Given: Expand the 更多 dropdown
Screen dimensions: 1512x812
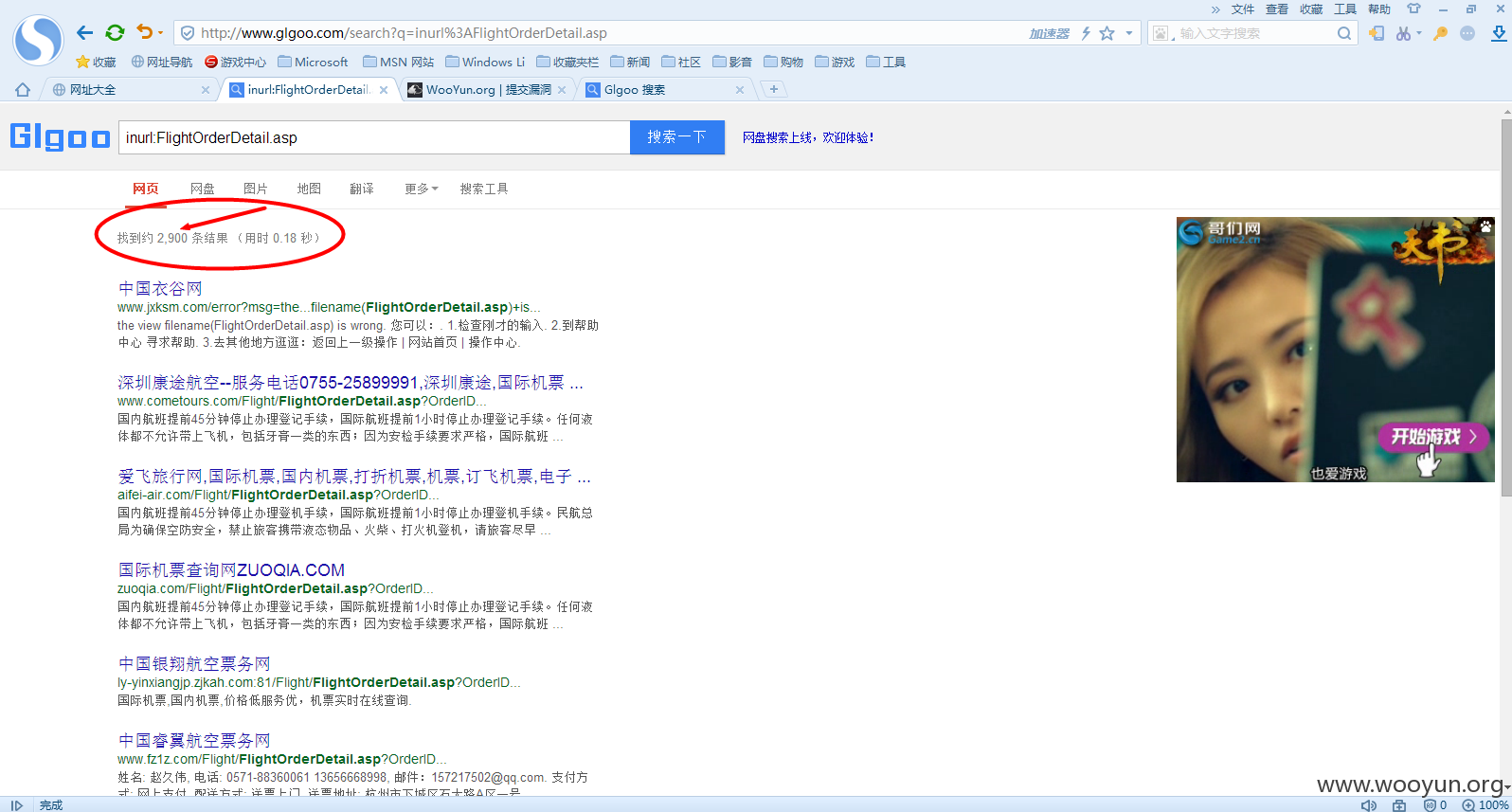Looking at the screenshot, I should point(421,189).
